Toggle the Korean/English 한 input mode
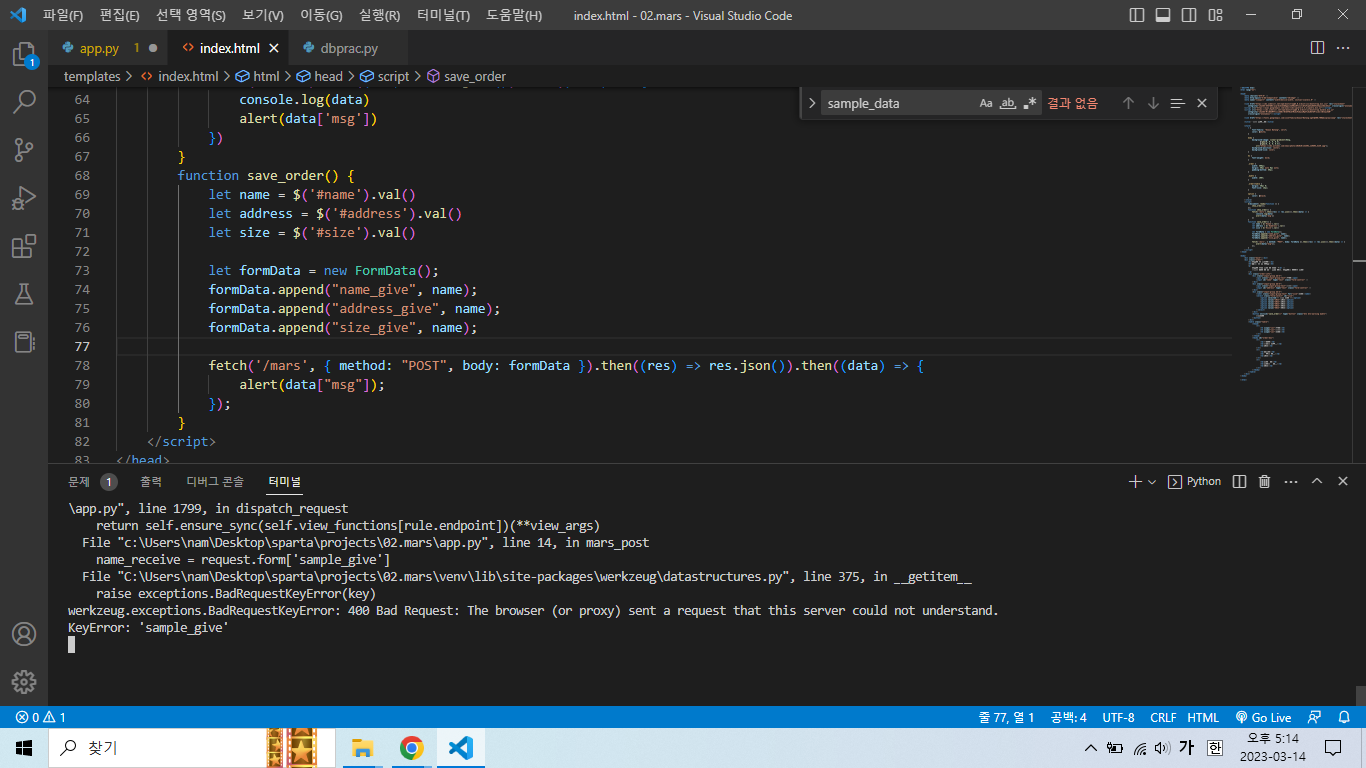 click(x=1214, y=747)
